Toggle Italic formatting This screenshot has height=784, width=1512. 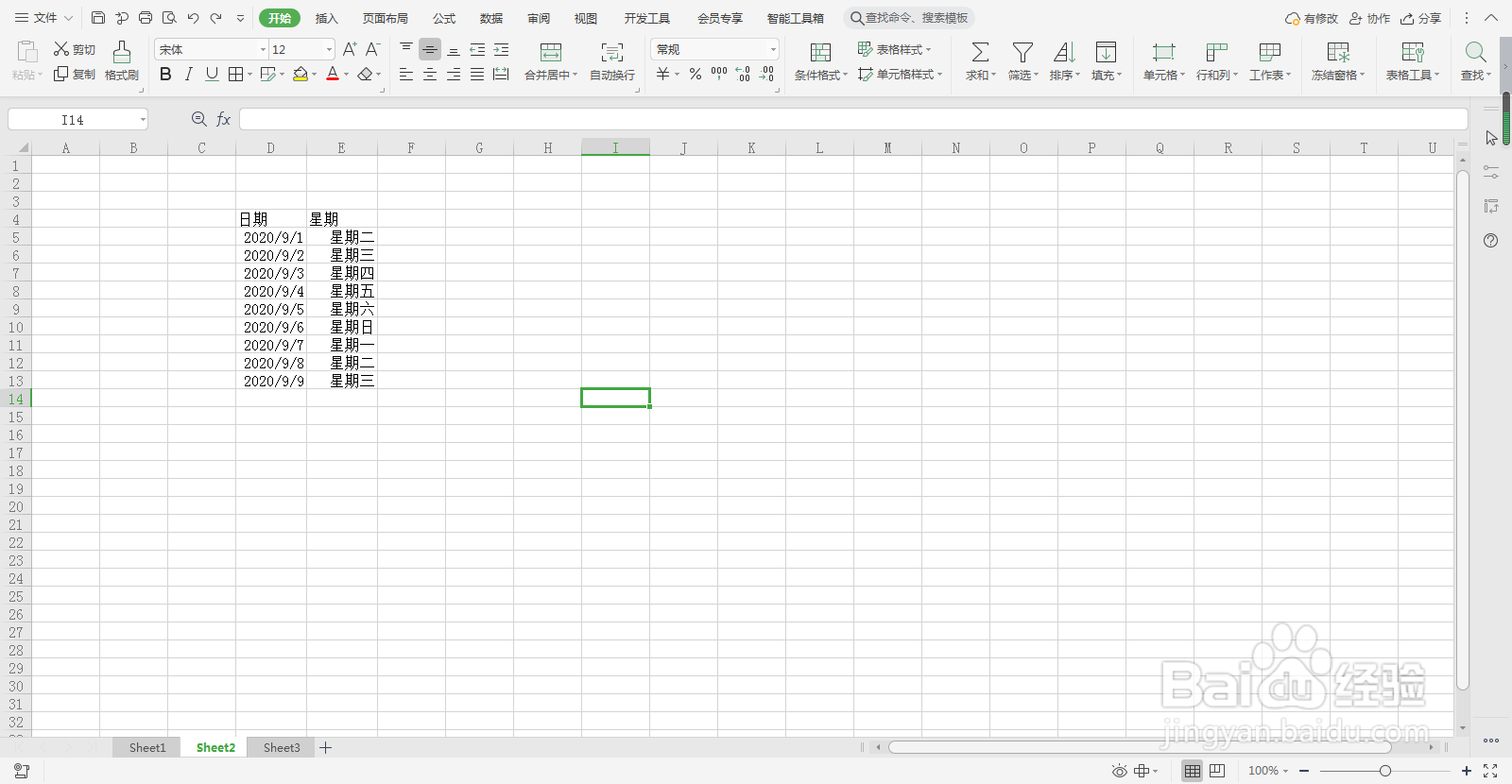pyautogui.click(x=189, y=74)
